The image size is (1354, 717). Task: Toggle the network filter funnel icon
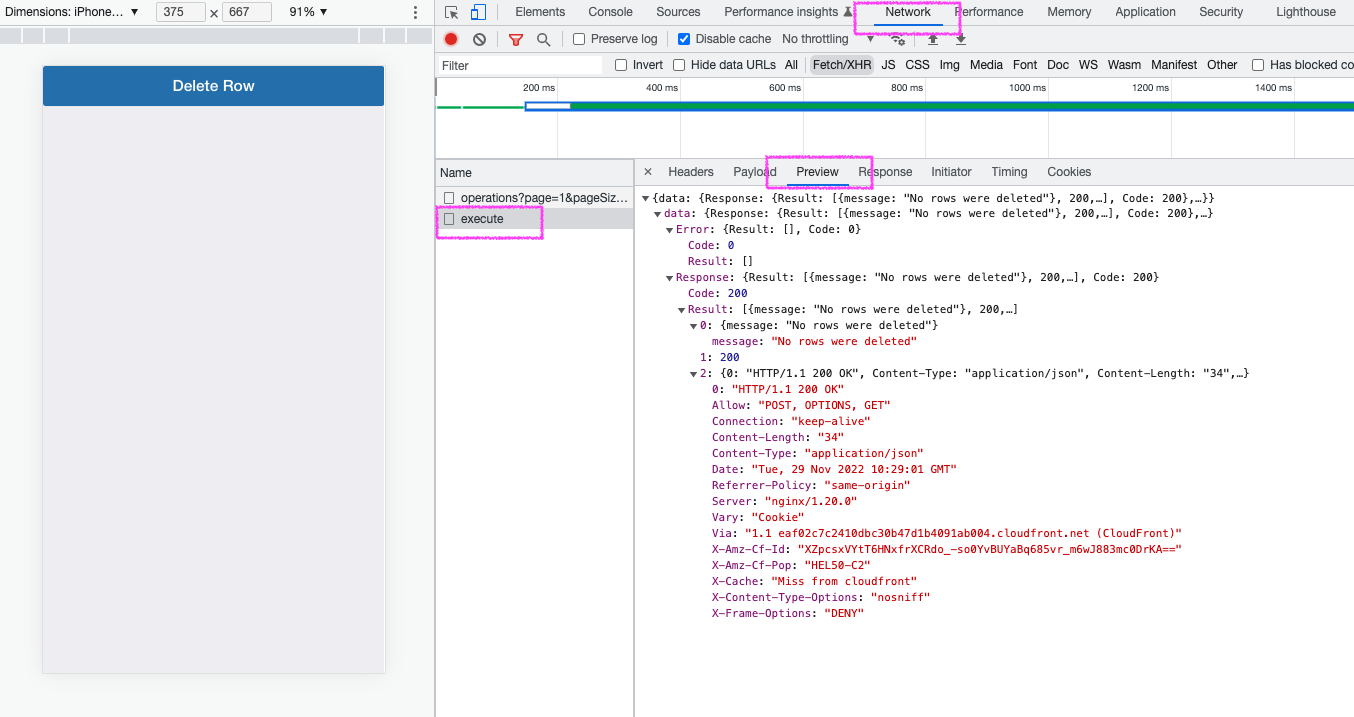(516, 39)
